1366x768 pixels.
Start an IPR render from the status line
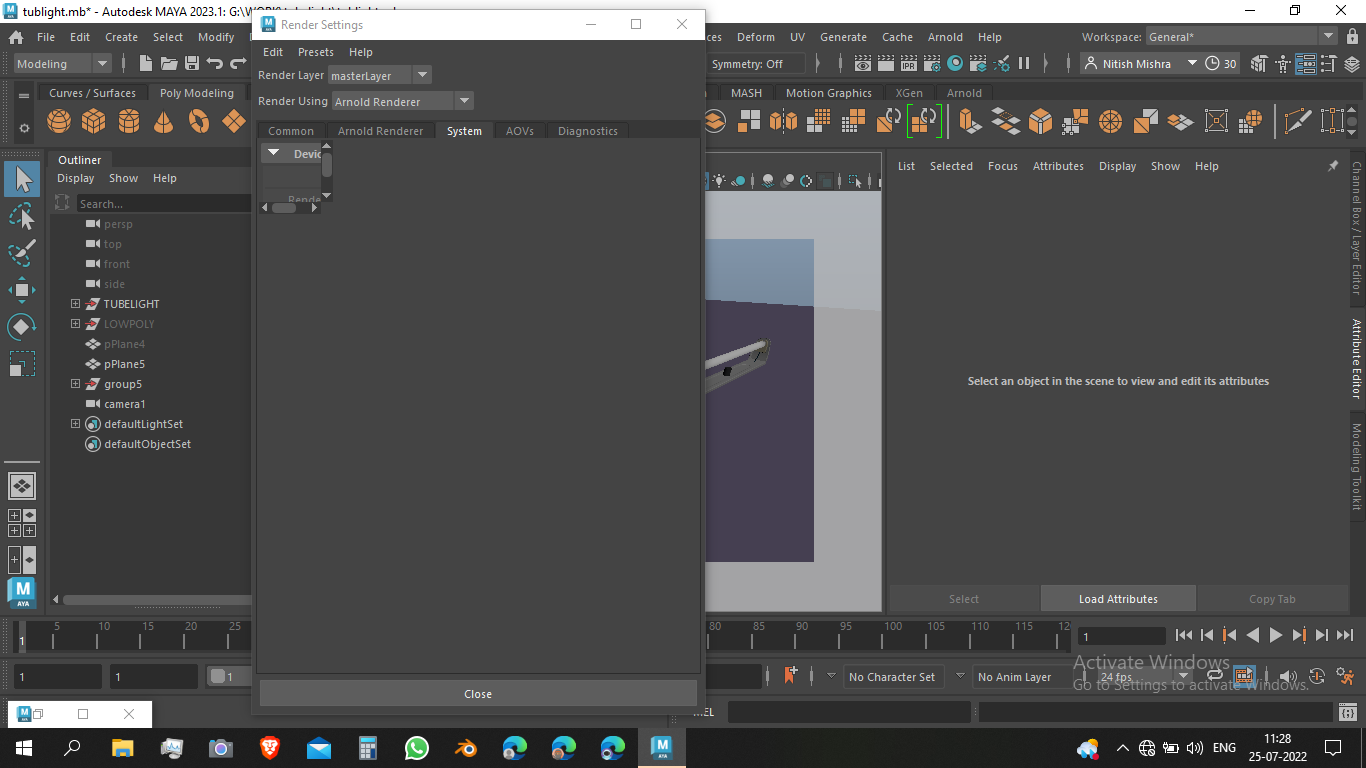(x=909, y=63)
